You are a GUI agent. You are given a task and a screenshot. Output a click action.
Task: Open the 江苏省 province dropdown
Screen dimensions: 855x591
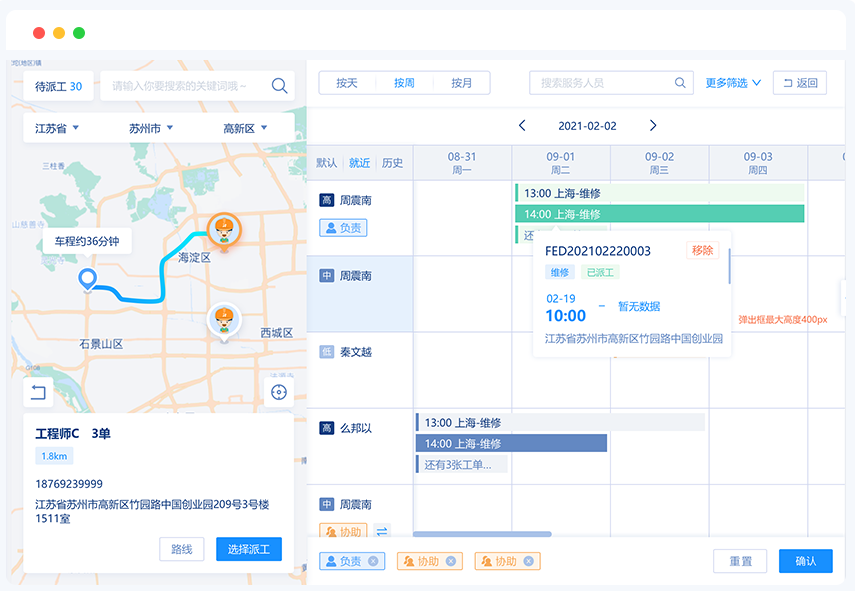pyautogui.click(x=57, y=128)
